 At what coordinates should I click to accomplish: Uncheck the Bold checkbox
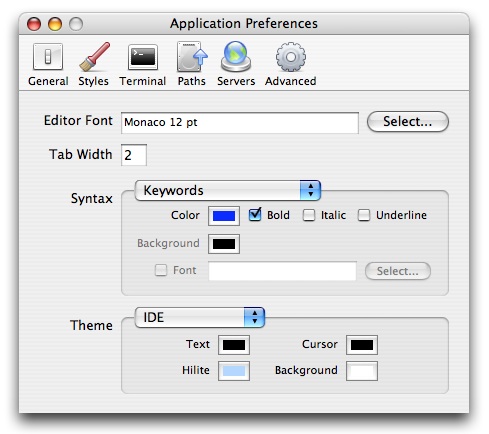[255, 215]
